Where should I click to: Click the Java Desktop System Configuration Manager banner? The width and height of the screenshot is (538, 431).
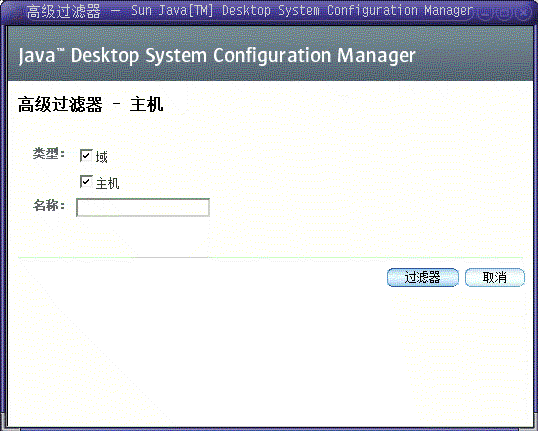tap(269, 54)
